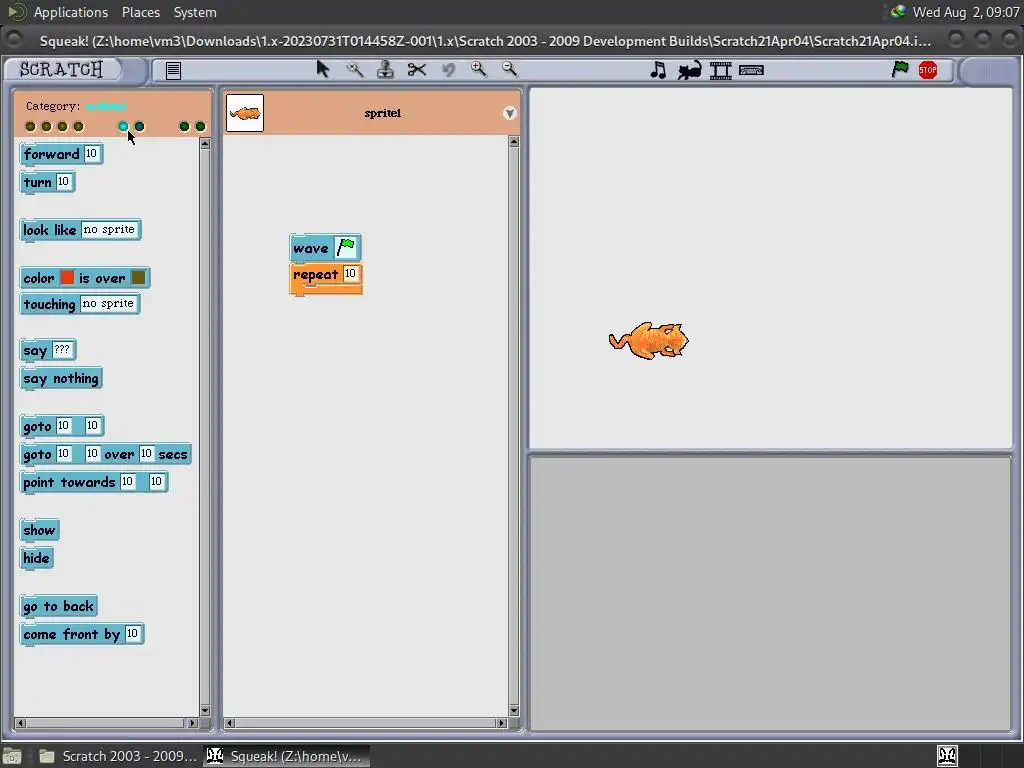Click the network tray icon beside the clock
The image size is (1024, 768).
(899, 12)
